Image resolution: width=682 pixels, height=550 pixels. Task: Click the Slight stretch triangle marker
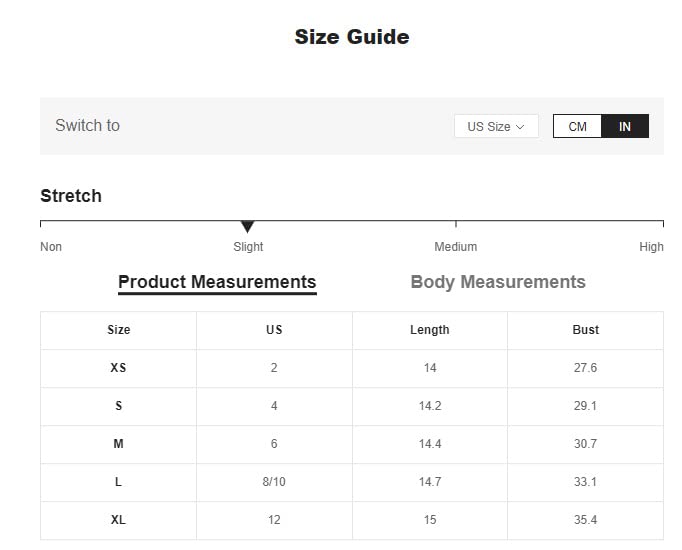tap(247, 227)
